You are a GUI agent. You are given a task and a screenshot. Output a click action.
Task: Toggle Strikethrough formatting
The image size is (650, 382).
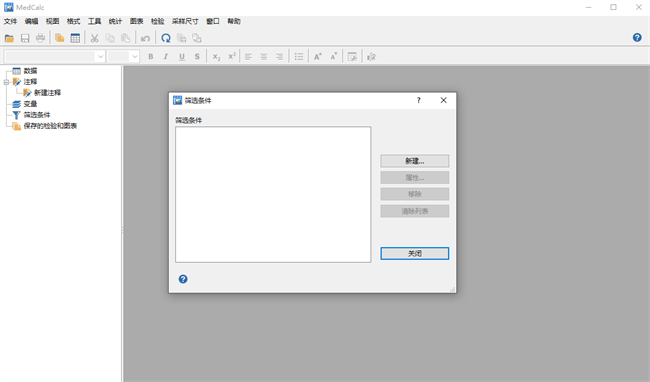pyautogui.click(x=197, y=57)
